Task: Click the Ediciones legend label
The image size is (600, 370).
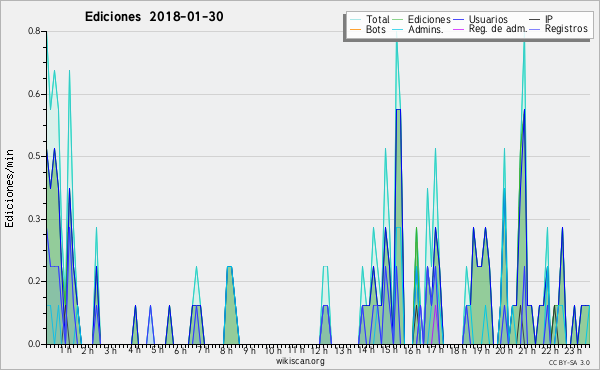Action: click(x=429, y=19)
